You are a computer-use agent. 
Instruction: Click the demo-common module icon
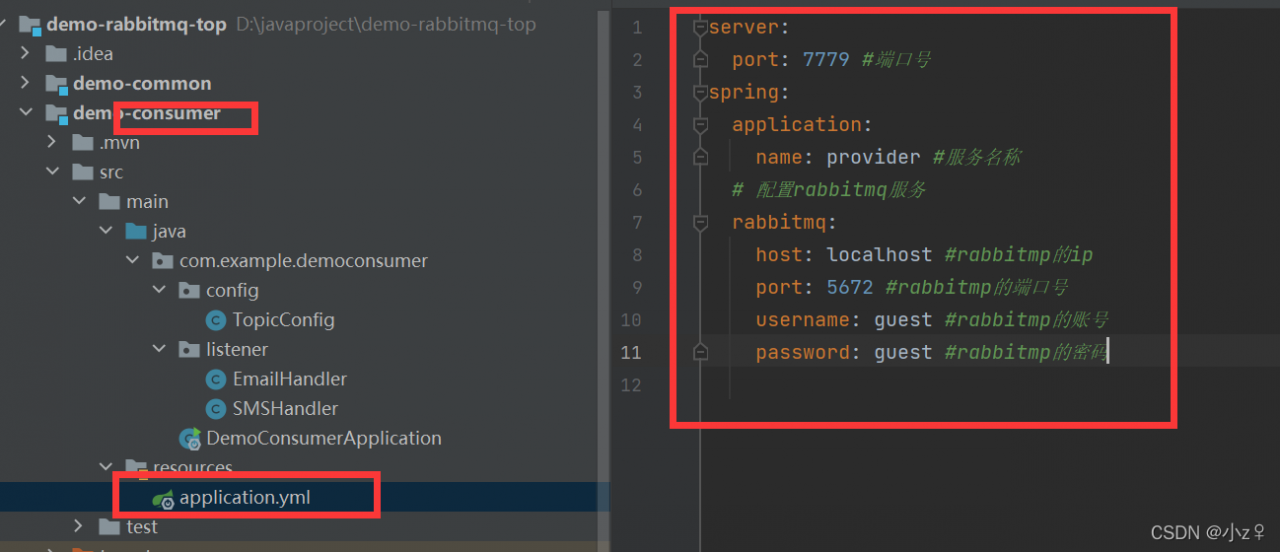point(56,83)
